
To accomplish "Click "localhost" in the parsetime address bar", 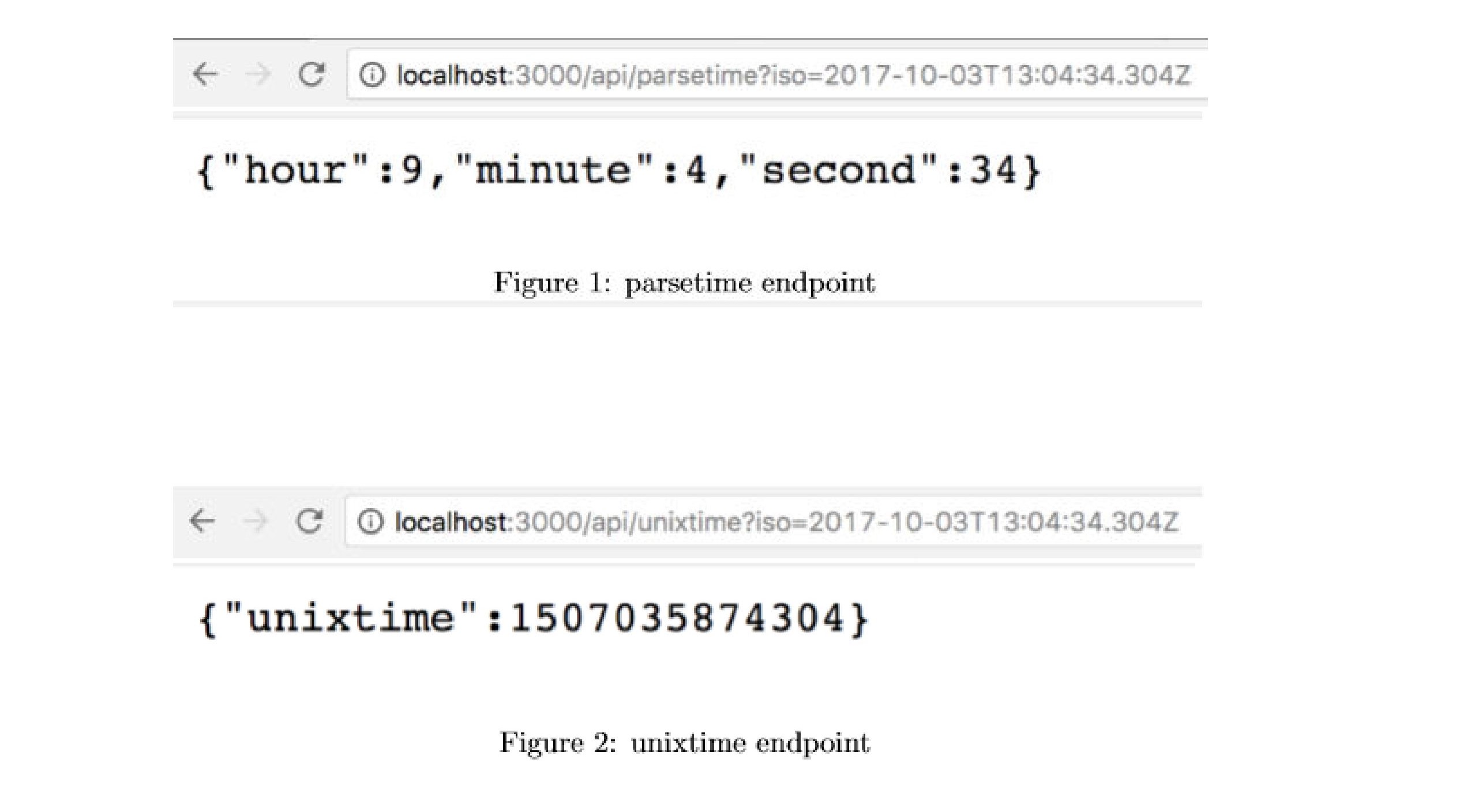I will 452,76.
